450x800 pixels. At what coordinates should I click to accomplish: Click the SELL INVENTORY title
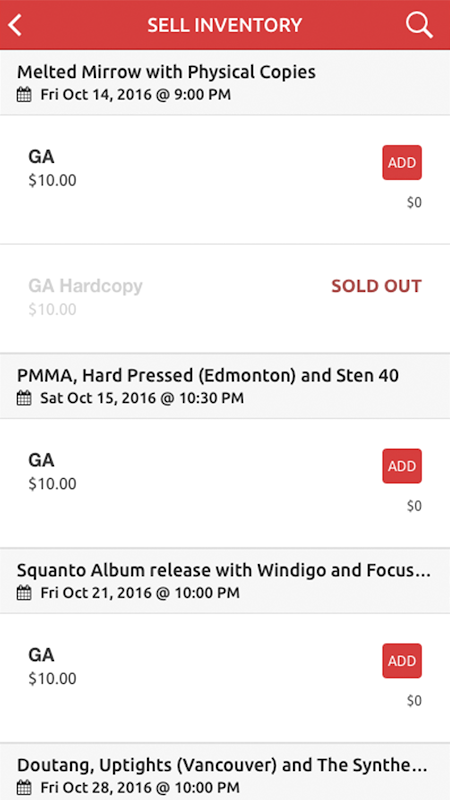click(x=225, y=25)
